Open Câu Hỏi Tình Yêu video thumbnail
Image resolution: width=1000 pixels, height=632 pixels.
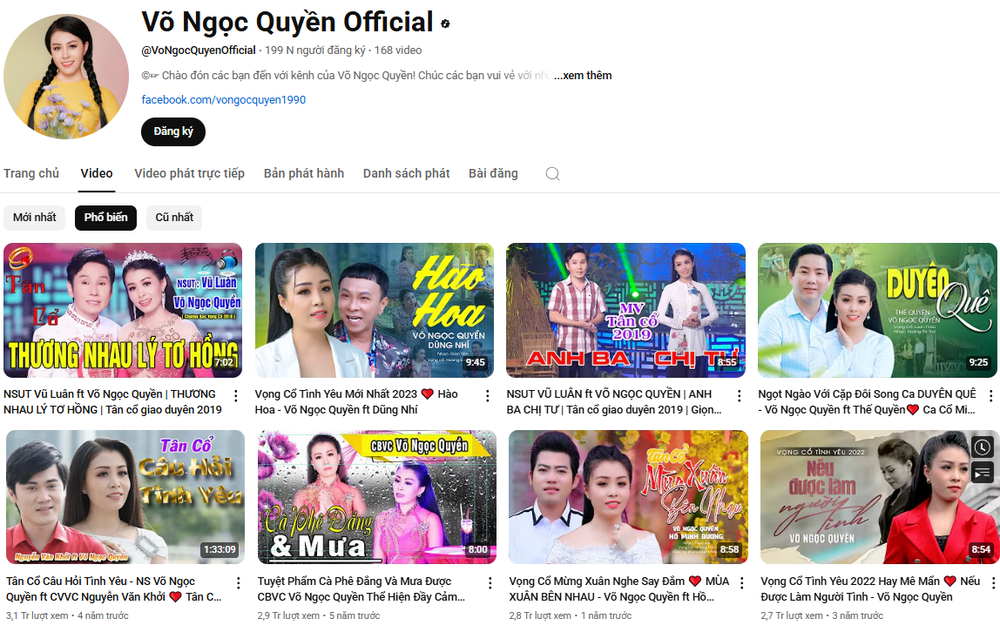[x=126, y=497]
